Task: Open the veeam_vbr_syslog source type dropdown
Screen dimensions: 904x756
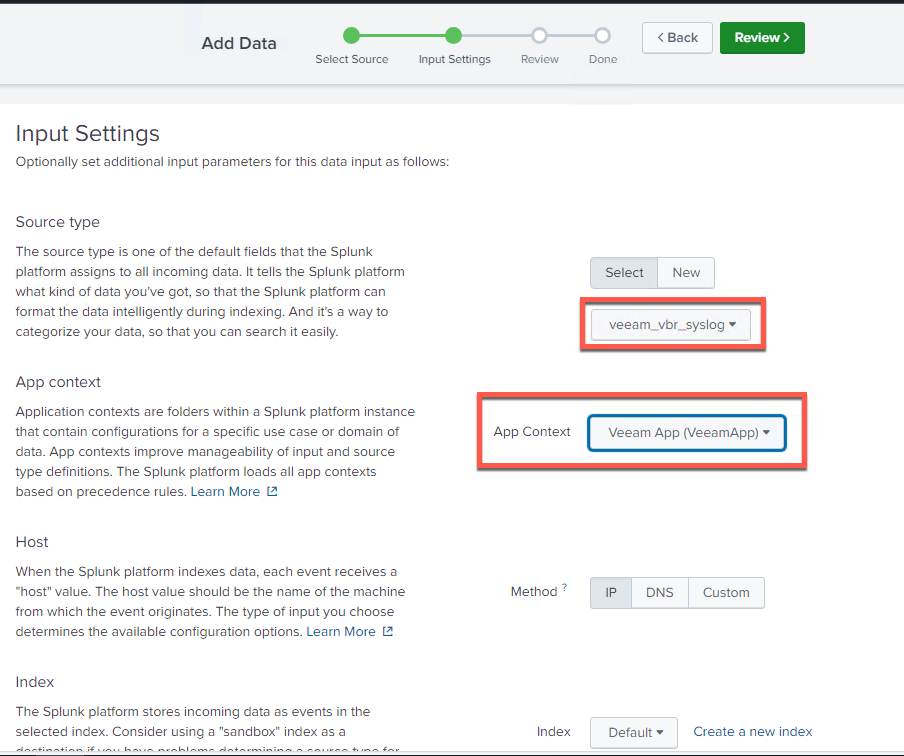Action: (671, 325)
